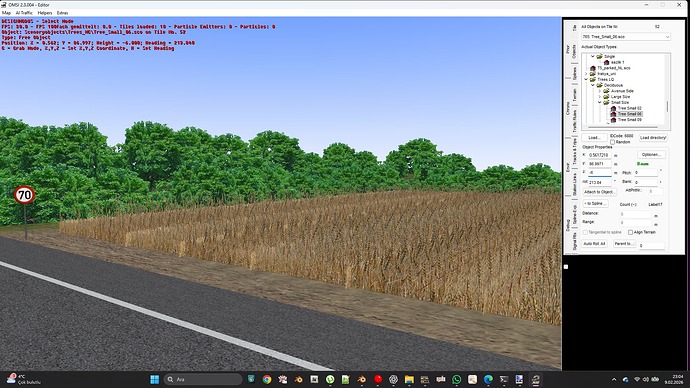Click the Auto Rot. All button

pos(595,243)
